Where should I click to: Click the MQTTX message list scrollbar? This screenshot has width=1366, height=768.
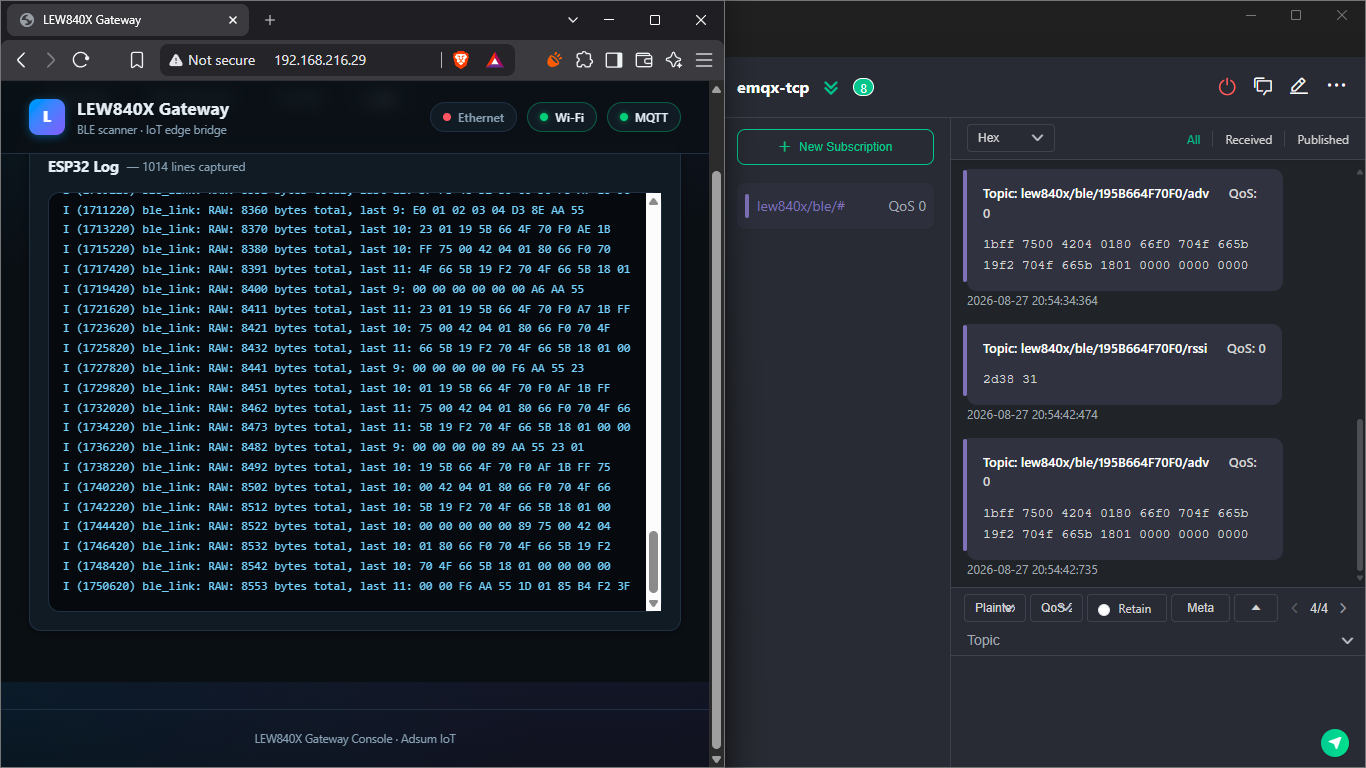(1359, 494)
